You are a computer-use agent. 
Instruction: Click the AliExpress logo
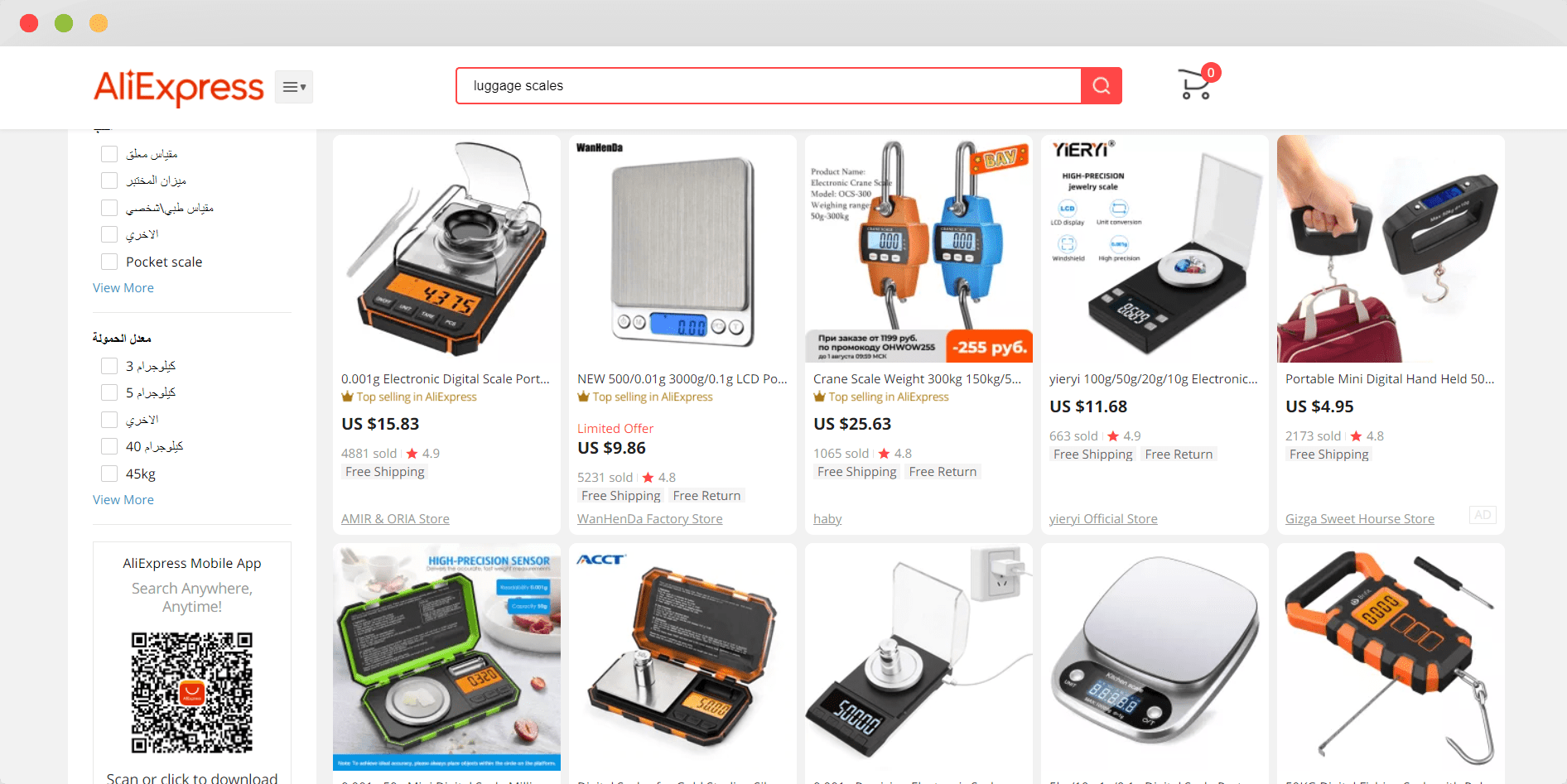click(x=179, y=87)
